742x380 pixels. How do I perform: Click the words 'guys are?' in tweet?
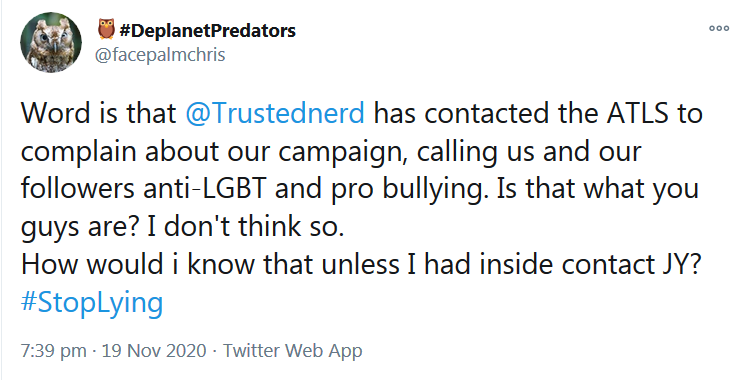pyautogui.click(x=80, y=227)
